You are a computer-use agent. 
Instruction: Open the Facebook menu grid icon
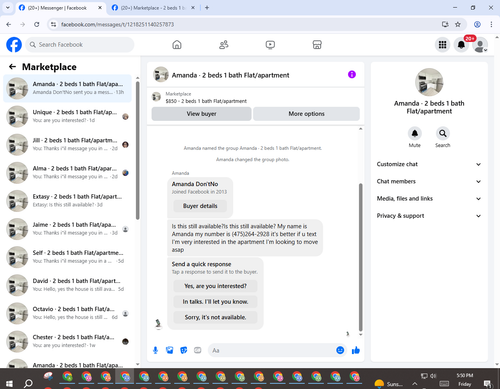point(442,45)
